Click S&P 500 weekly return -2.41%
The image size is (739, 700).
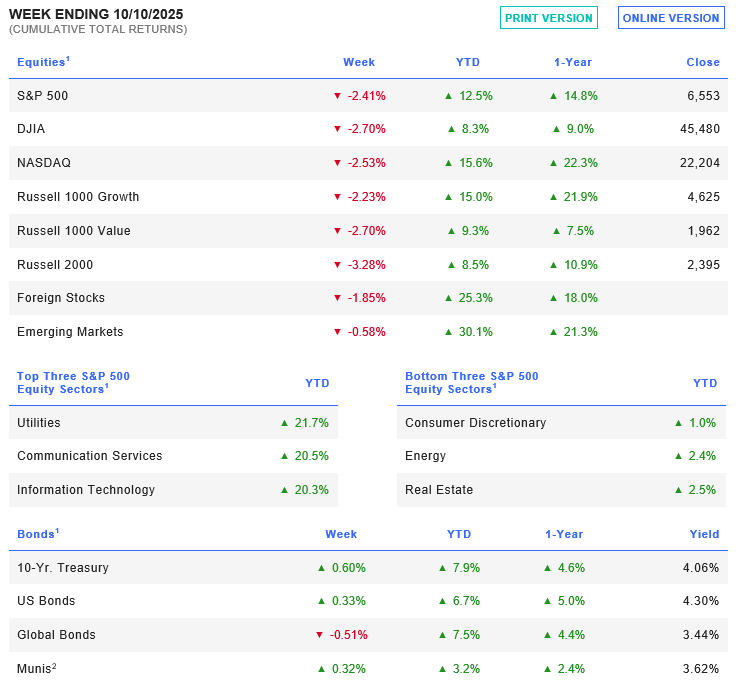point(366,96)
